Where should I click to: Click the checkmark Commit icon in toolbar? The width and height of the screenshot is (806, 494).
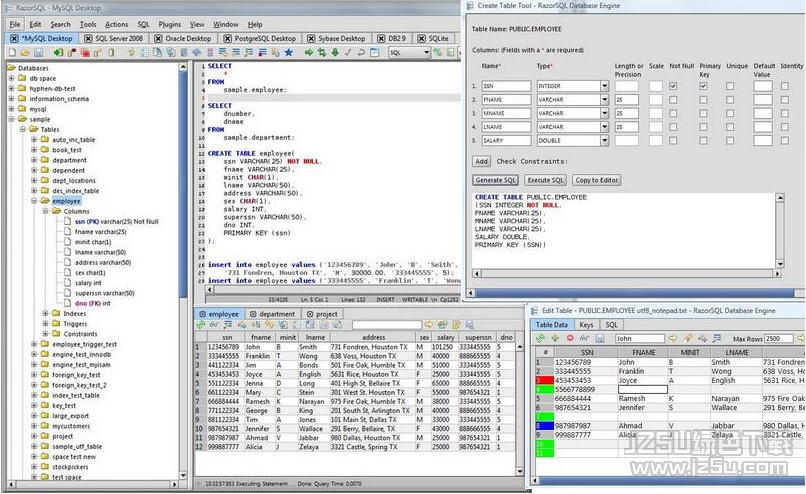coord(348,52)
